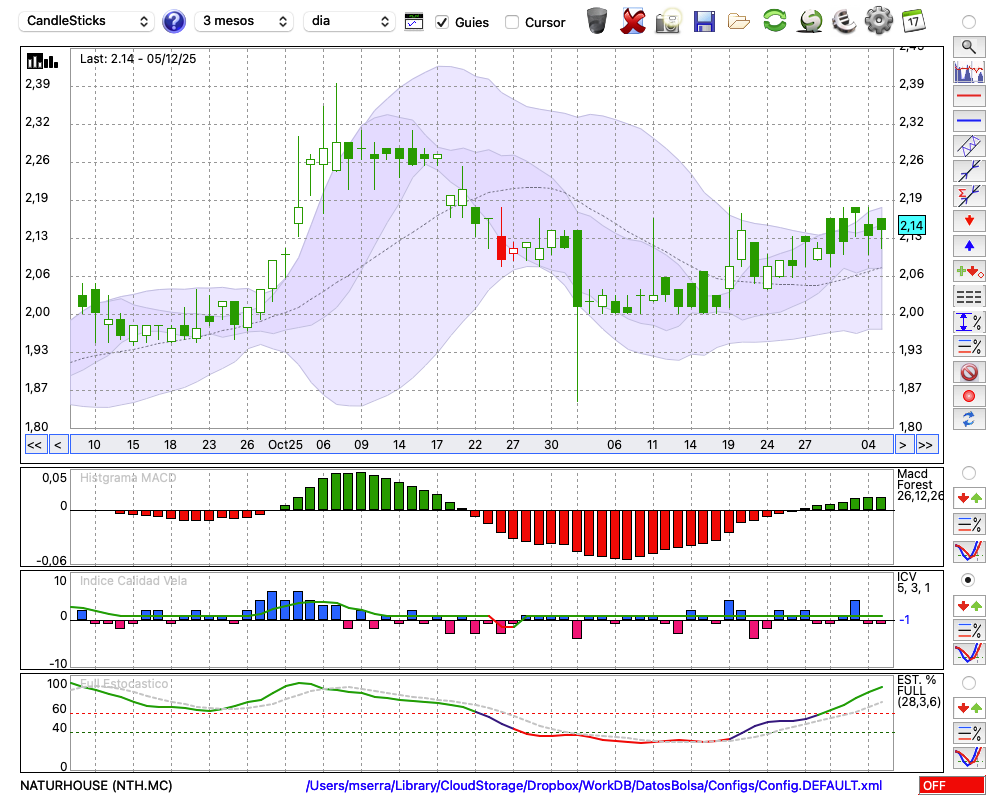Click the open folder icon
The width and height of the screenshot is (1000, 800).
[x=739, y=21]
